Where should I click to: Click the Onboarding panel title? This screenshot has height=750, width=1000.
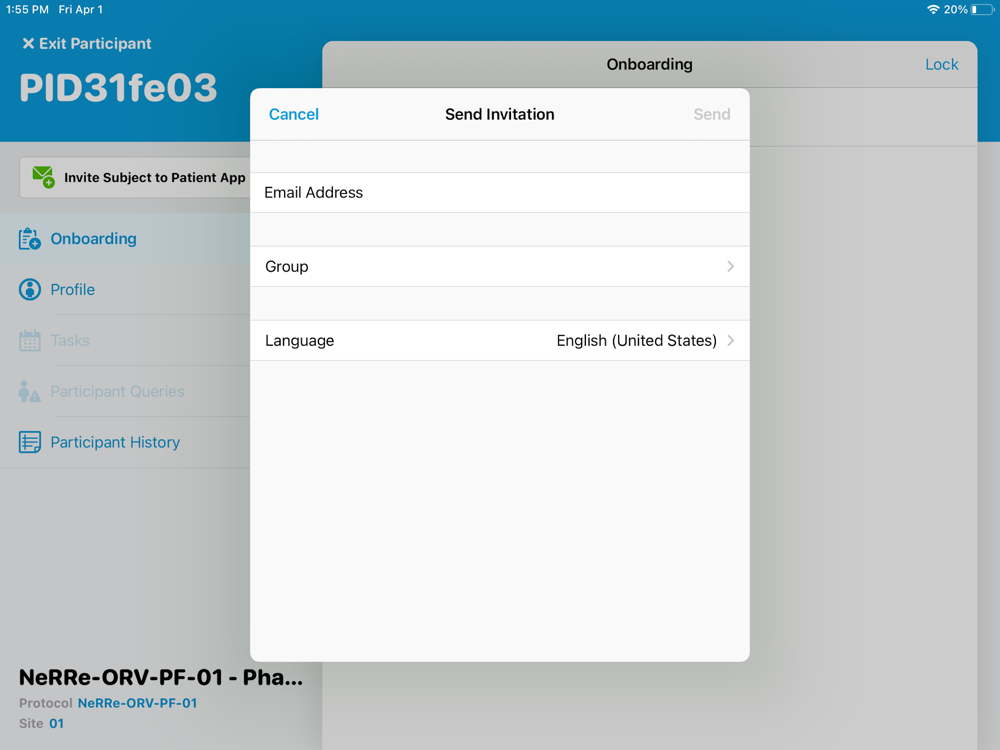[649, 64]
